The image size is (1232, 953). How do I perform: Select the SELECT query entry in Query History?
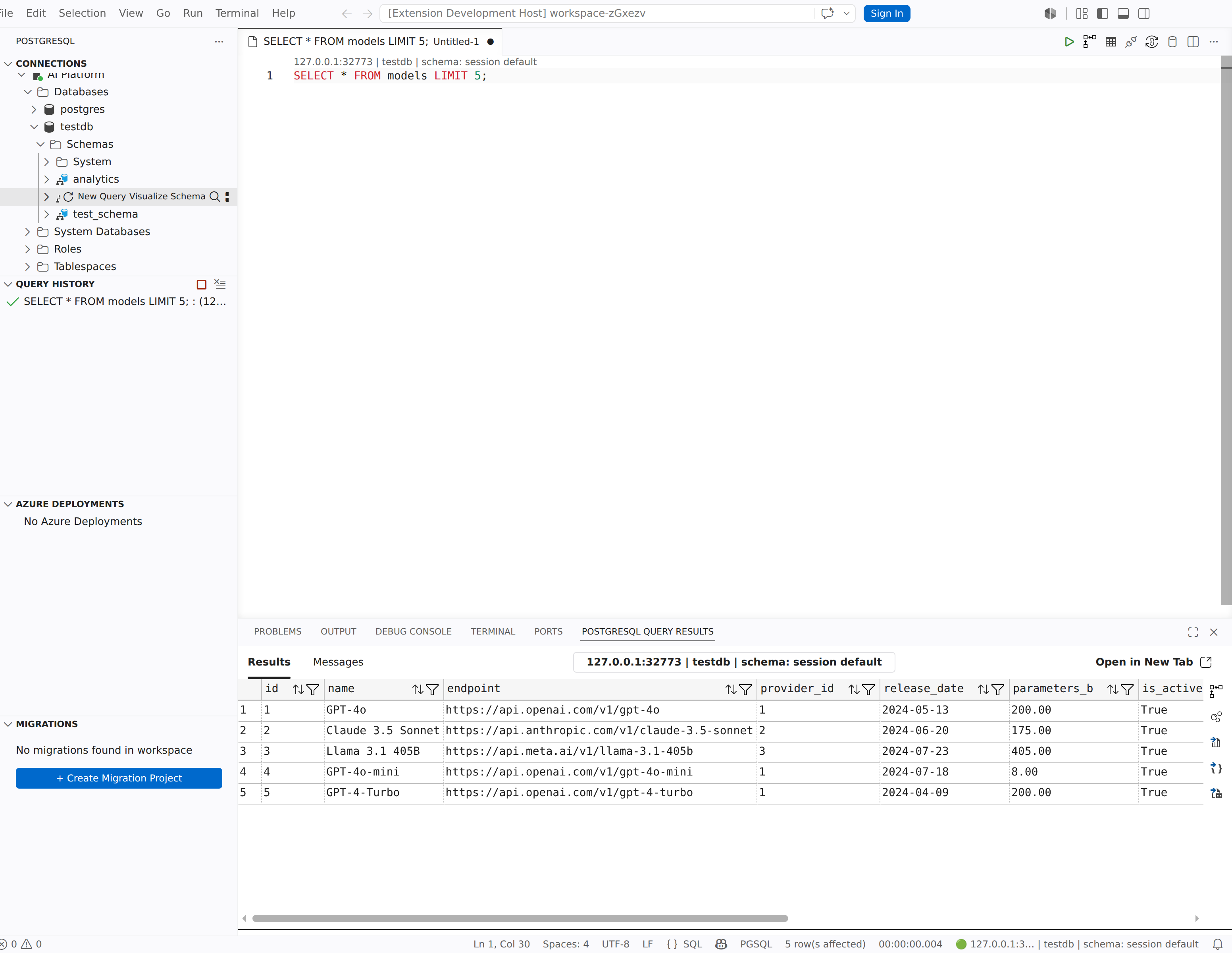click(x=118, y=302)
